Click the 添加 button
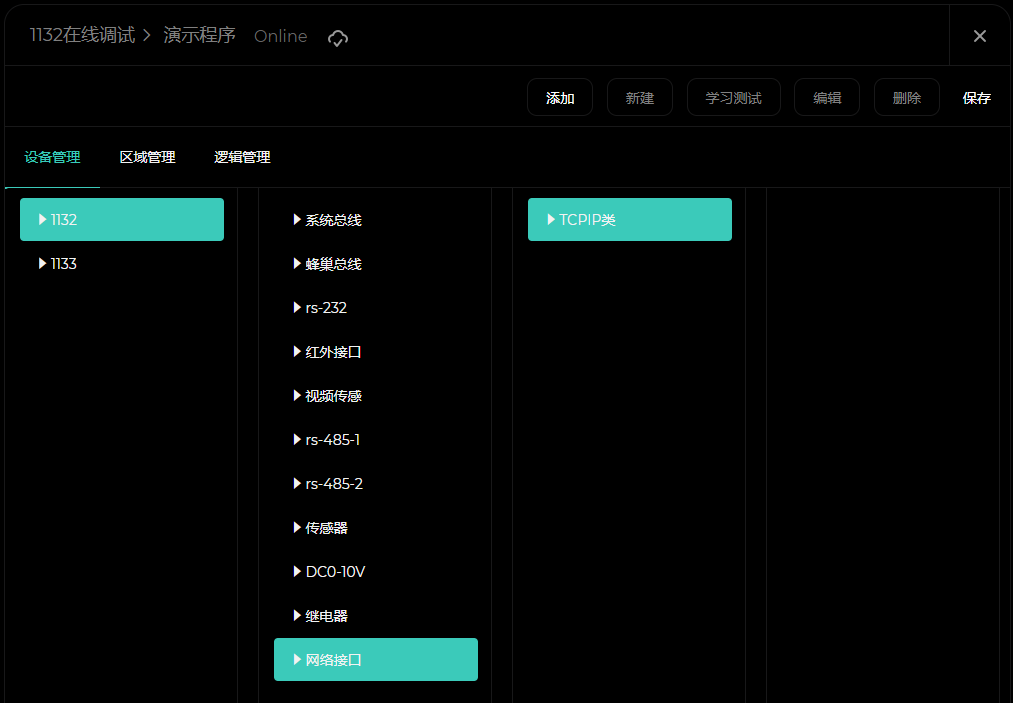1013x703 pixels. click(x=559, y=98)
